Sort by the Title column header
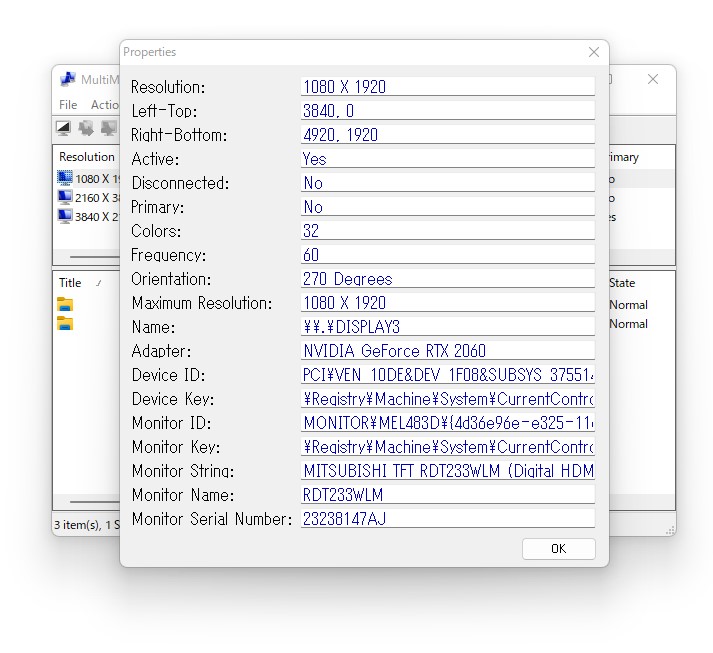This screenshot has height=653, width=713. point(70,283)
